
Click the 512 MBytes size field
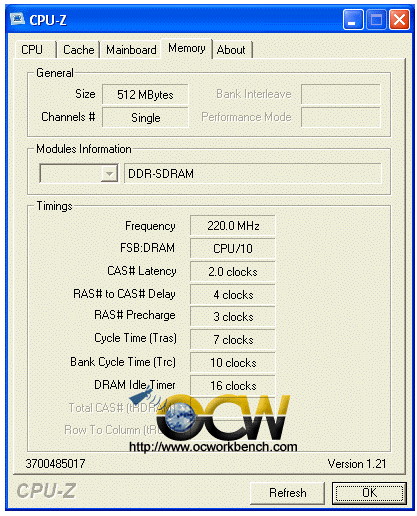click(x=145, y=95)
